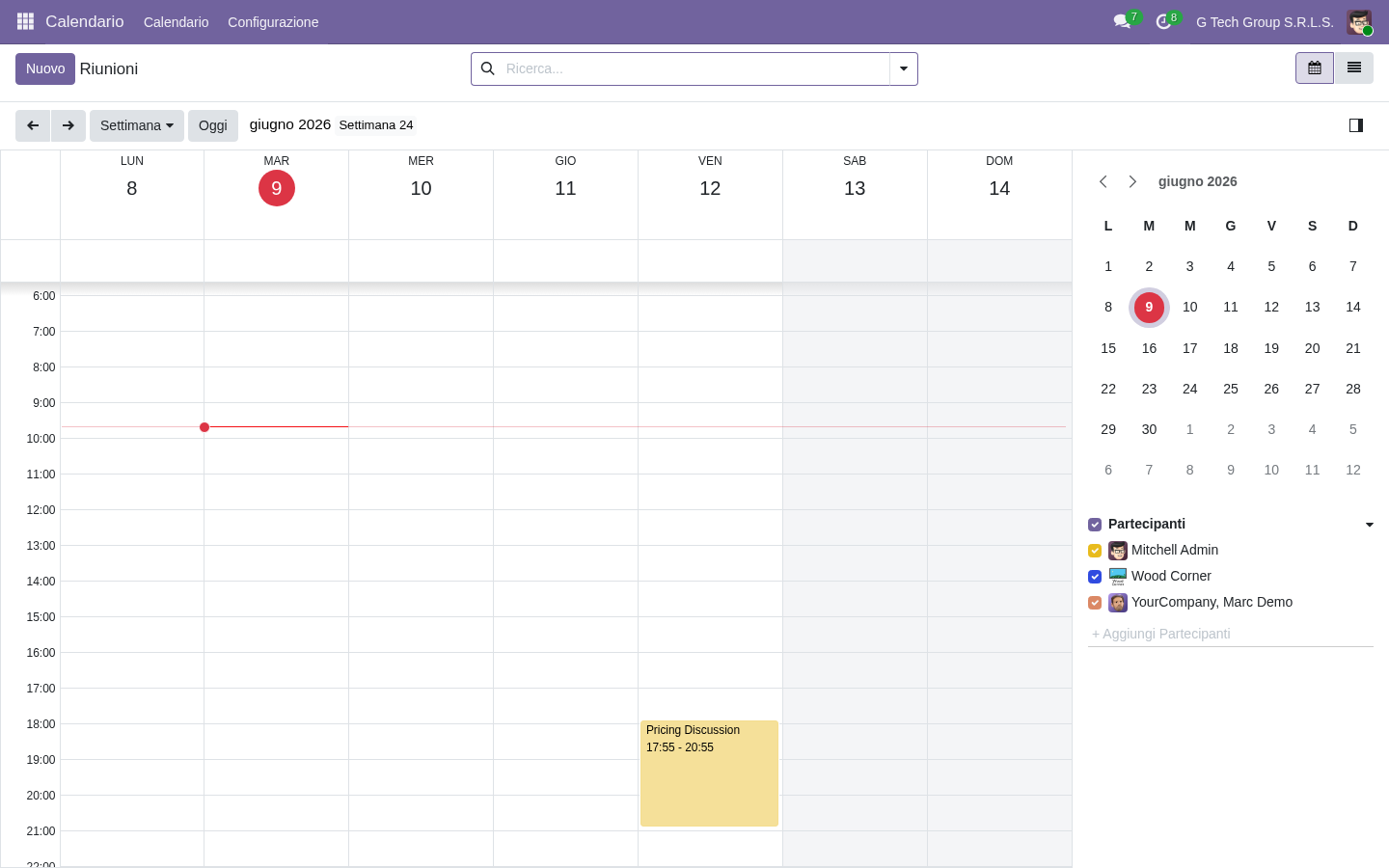The image size is (1389, 868).
Task: Show previous month in mini calendar
Action: (1103, 181)
